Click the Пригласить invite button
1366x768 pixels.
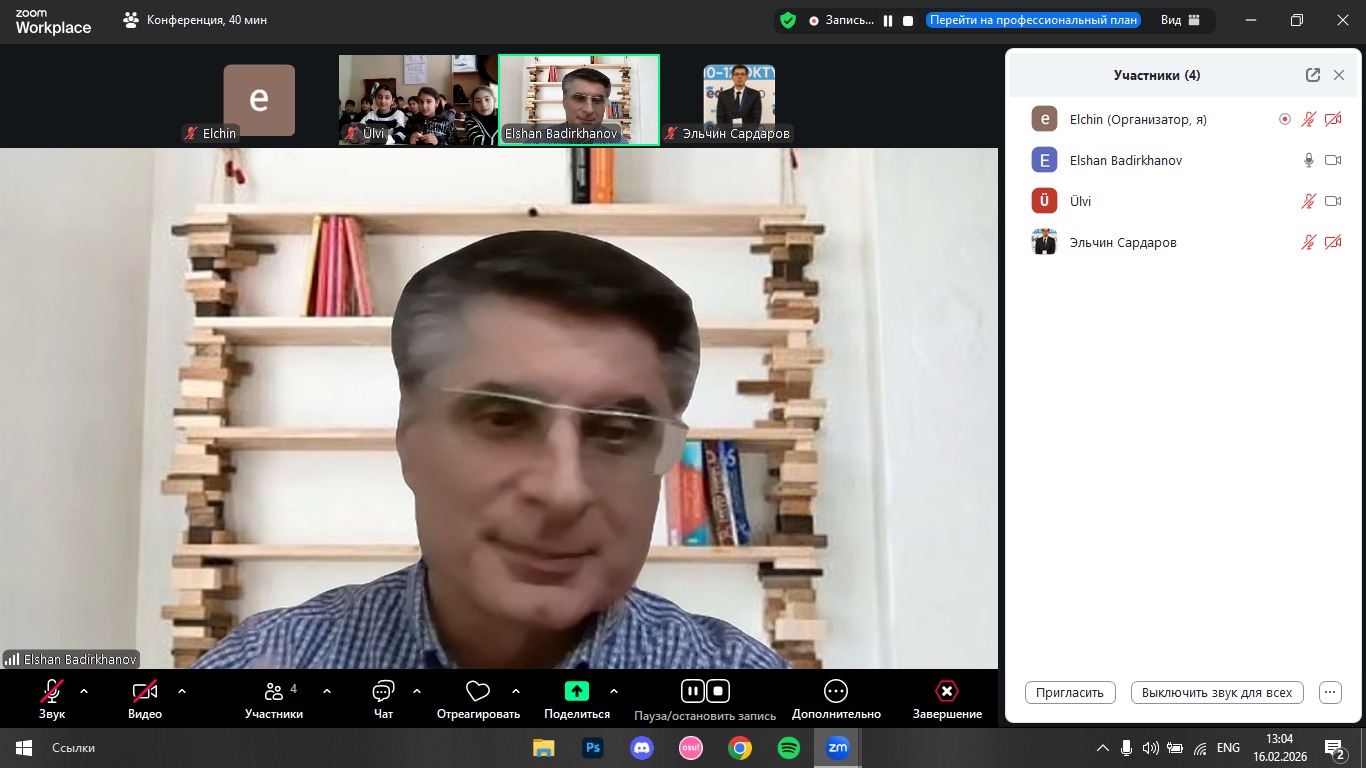[1070, 692]
